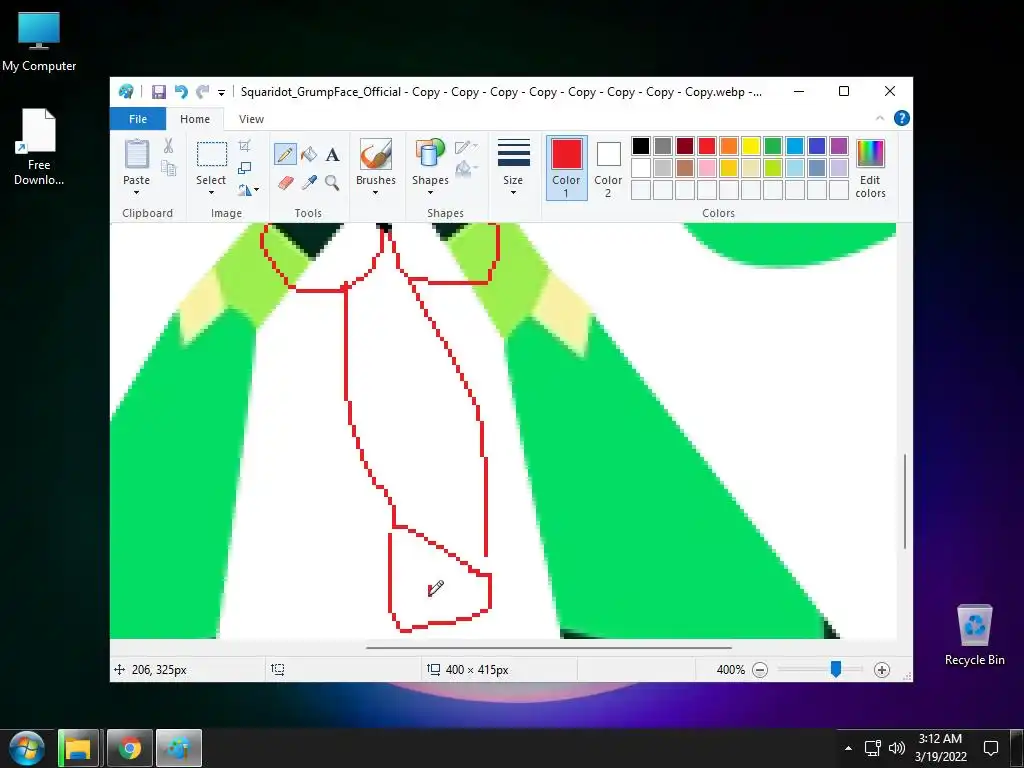Screen dimensions: 1024x768
Task: Open the Free Download desktop shortcut
Action: [39, 147]
